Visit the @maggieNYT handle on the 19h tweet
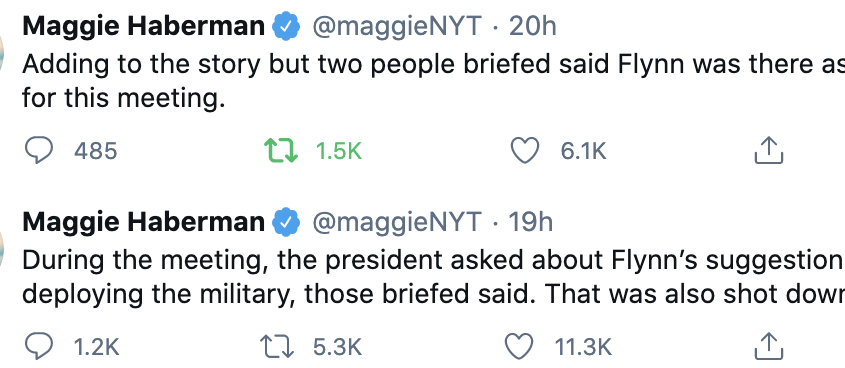The image size is (845, 368). (397, 223)
